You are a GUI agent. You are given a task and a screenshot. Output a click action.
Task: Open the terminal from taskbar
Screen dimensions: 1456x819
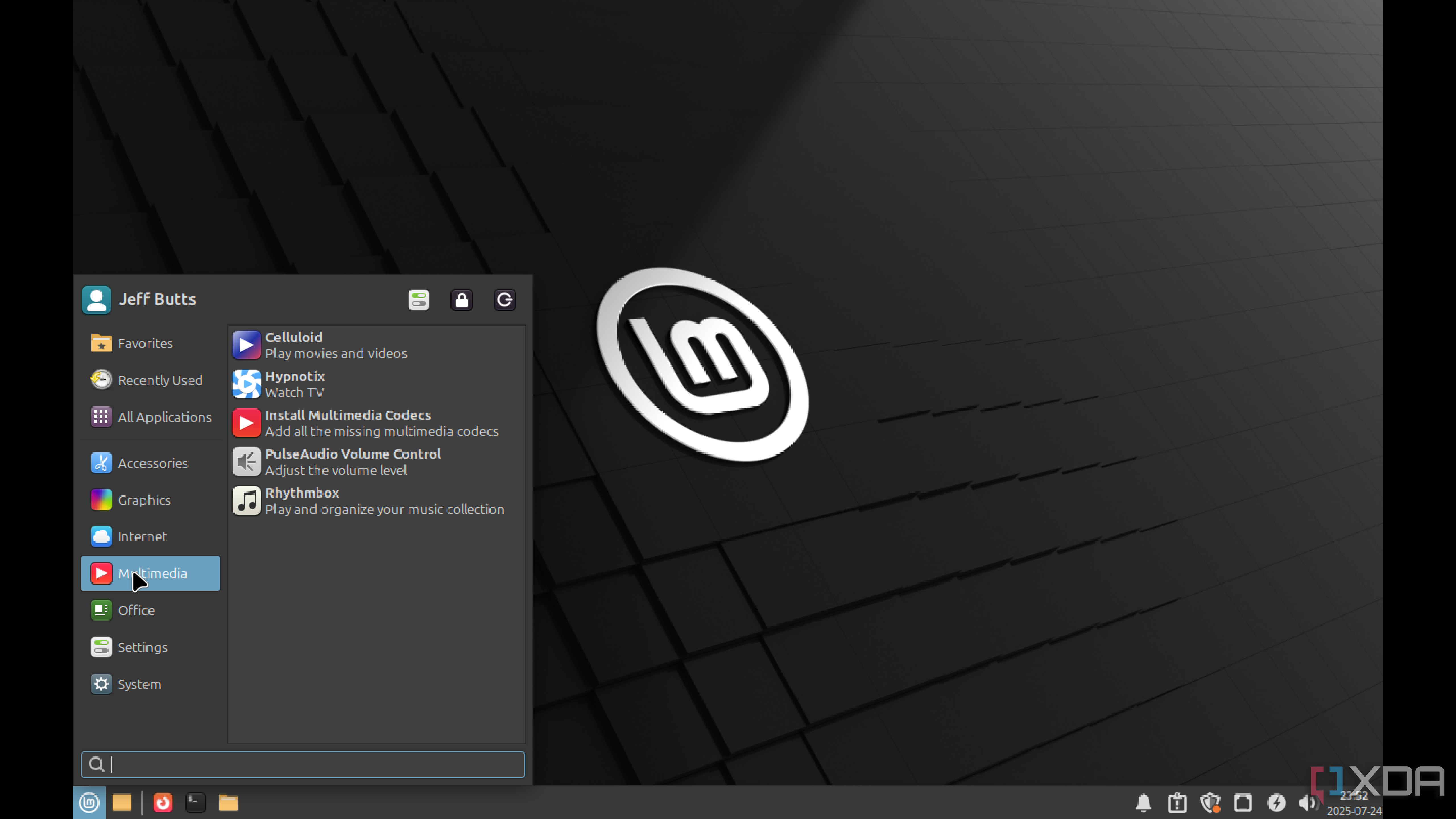click(x=196, y=803)
